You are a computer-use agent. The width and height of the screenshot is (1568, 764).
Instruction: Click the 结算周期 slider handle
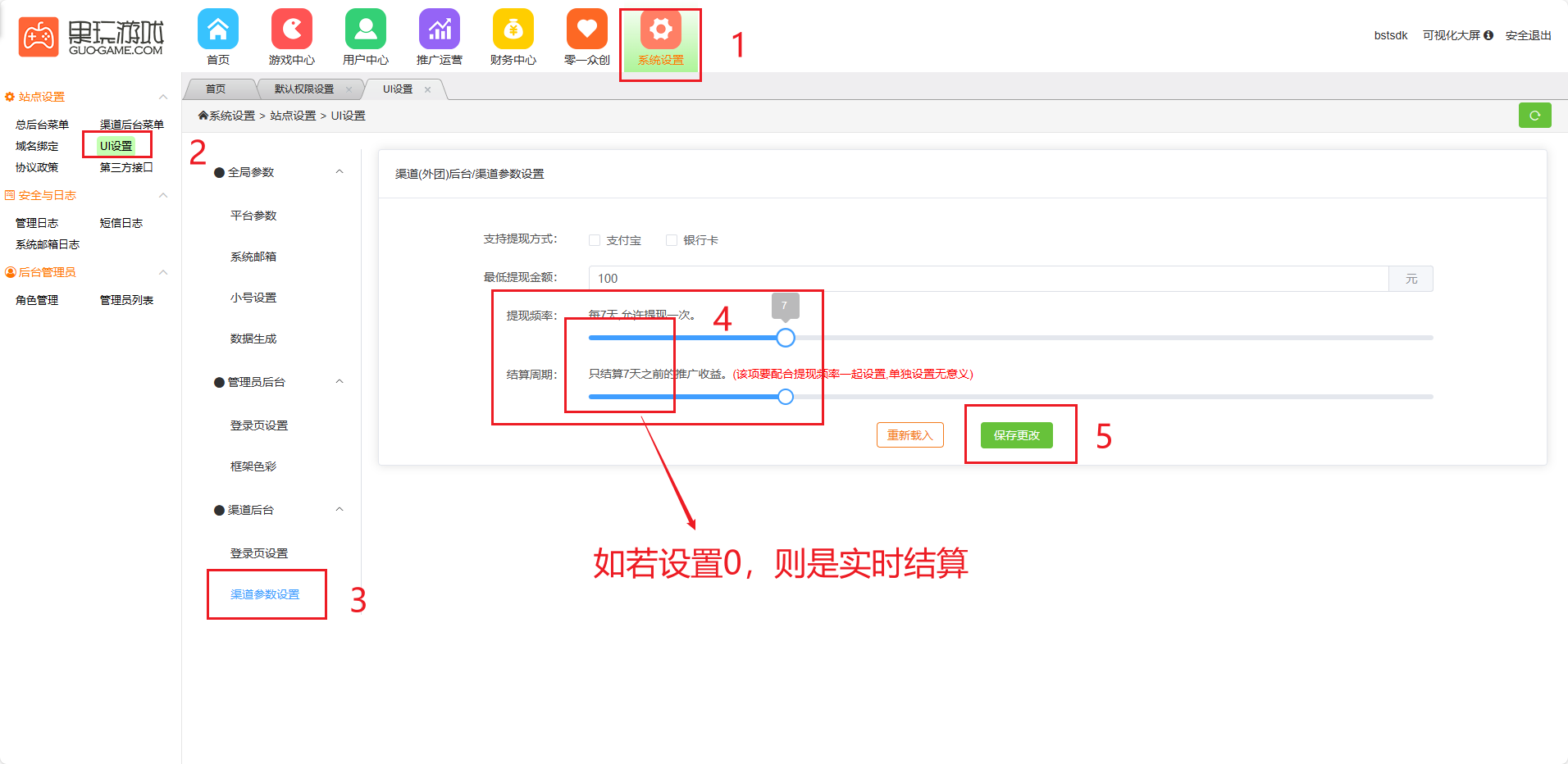(786, 397)
